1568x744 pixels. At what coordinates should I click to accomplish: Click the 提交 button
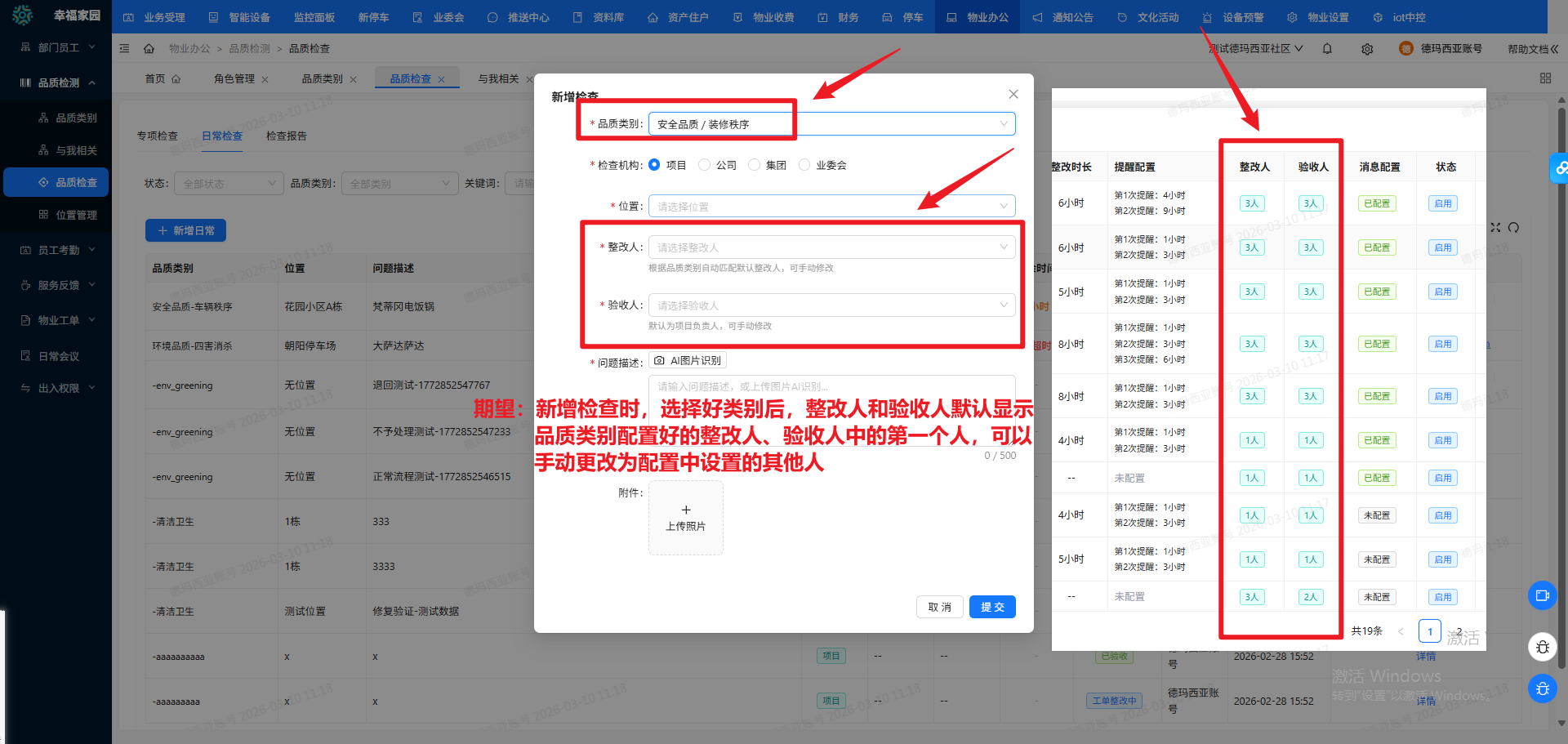(x=992, y=607)
